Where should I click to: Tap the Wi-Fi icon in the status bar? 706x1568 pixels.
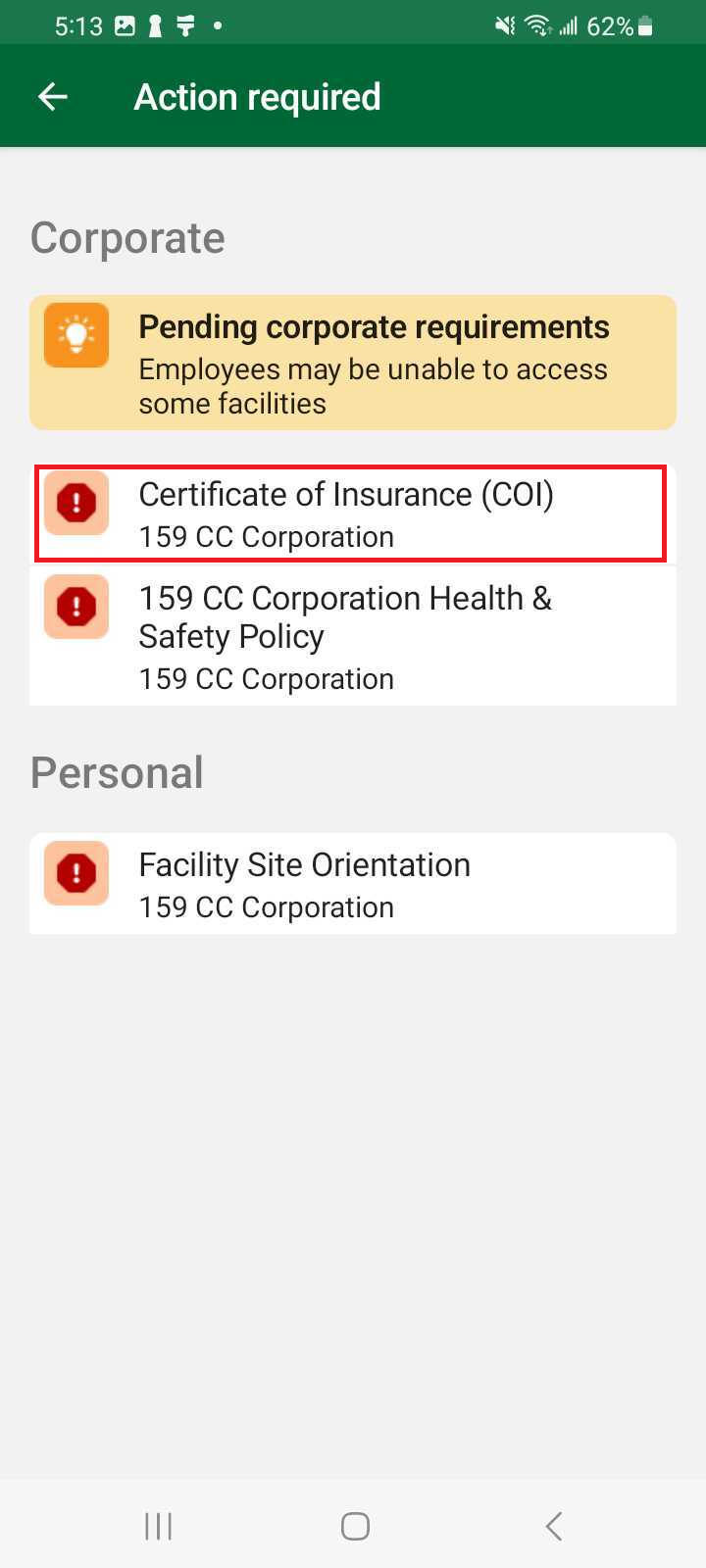tap(537, 26)
